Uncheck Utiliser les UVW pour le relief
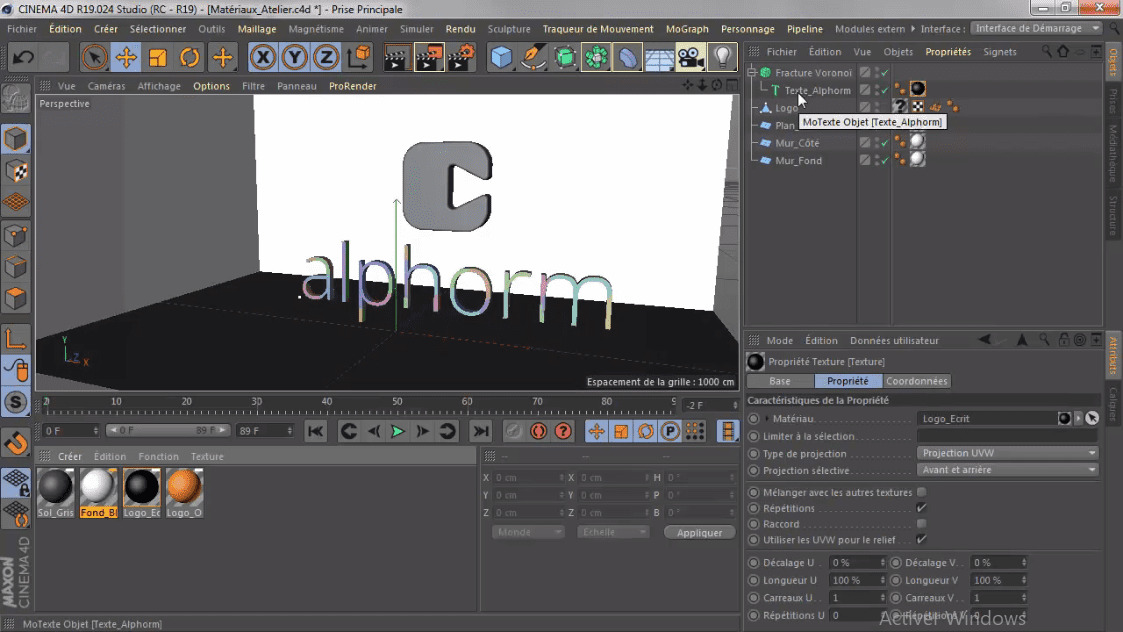This screenshot has height=632, width=1123. [922, 540]
